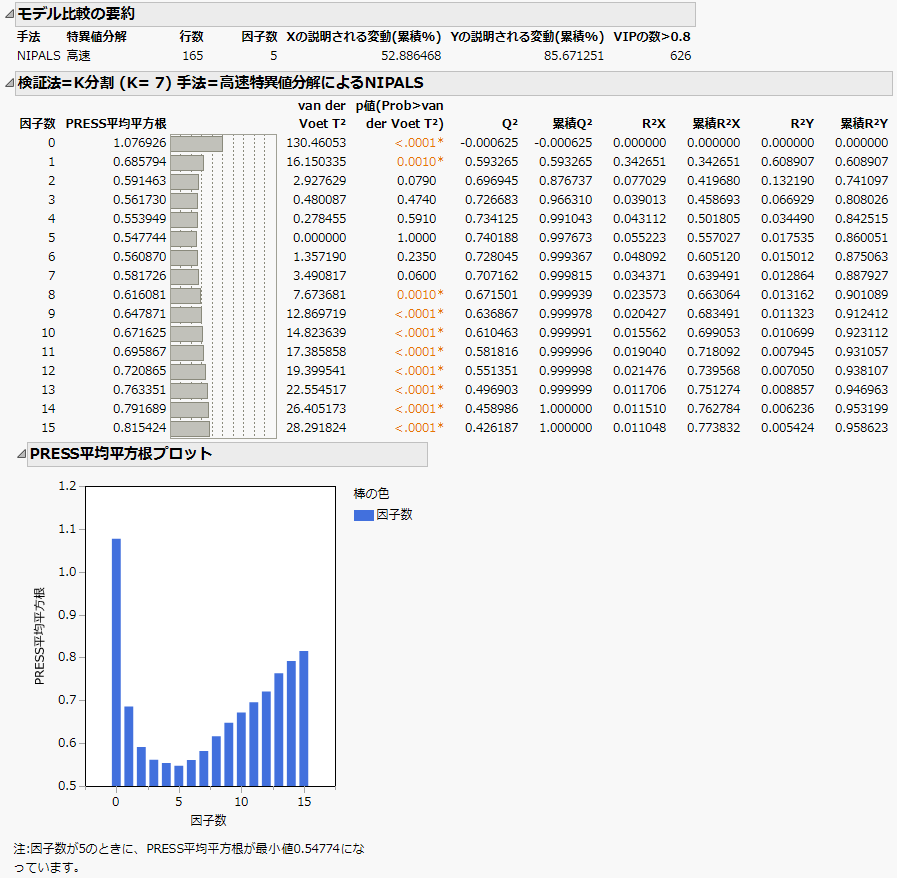Click the 1.2 tick on Y axis
Viewport: 897px width, 878px height.
[67, 486]
